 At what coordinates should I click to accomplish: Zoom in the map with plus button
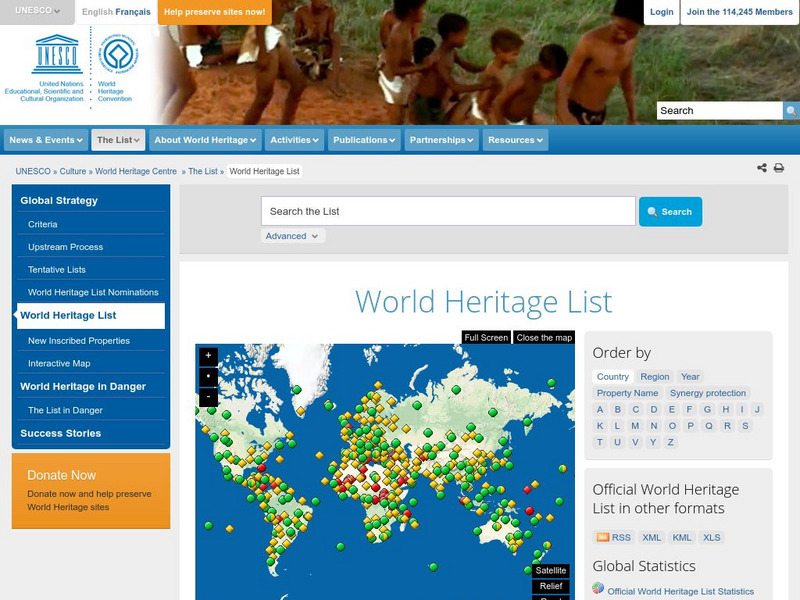click(208, 356)
